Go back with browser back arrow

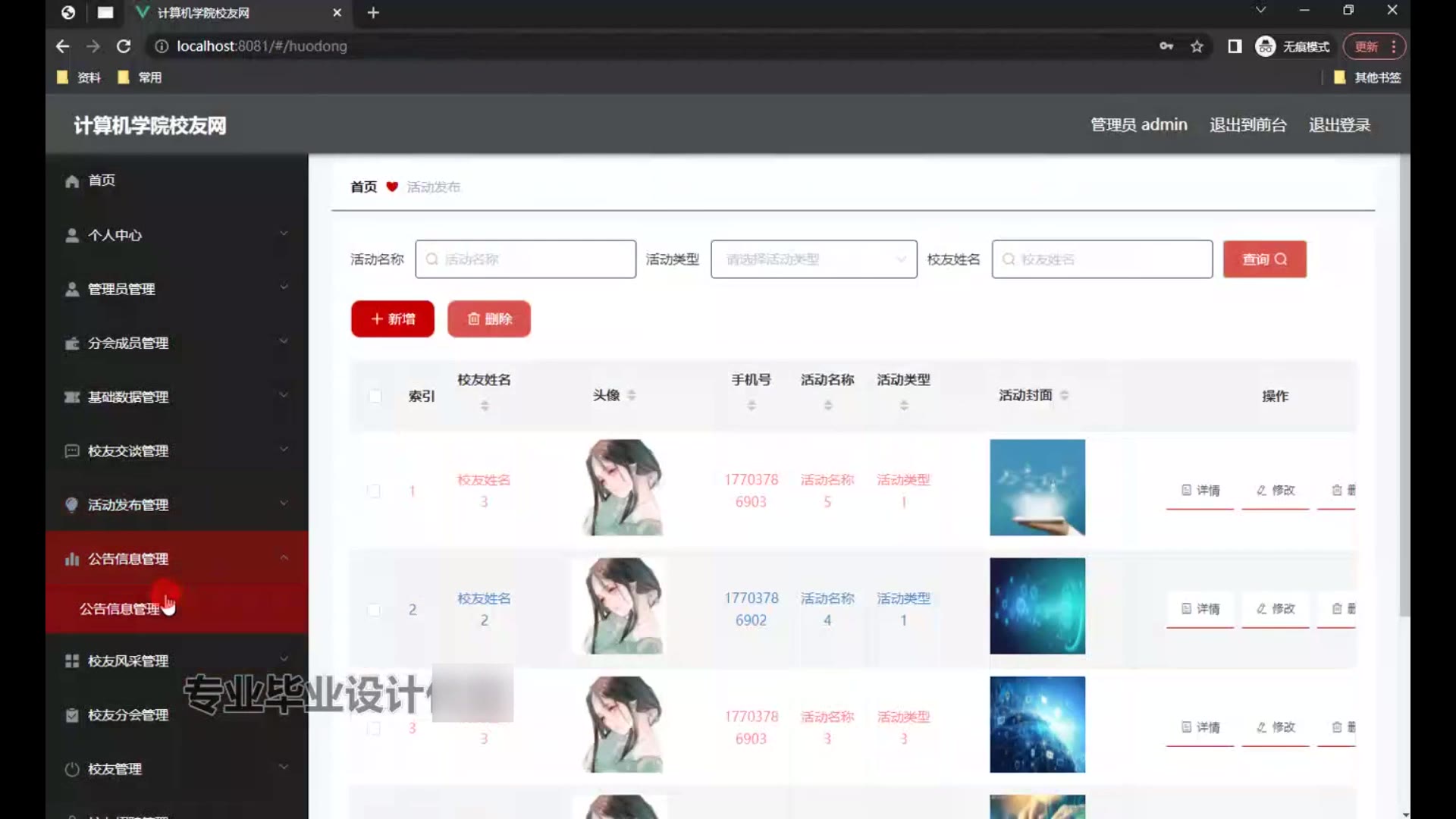[62, 46]
